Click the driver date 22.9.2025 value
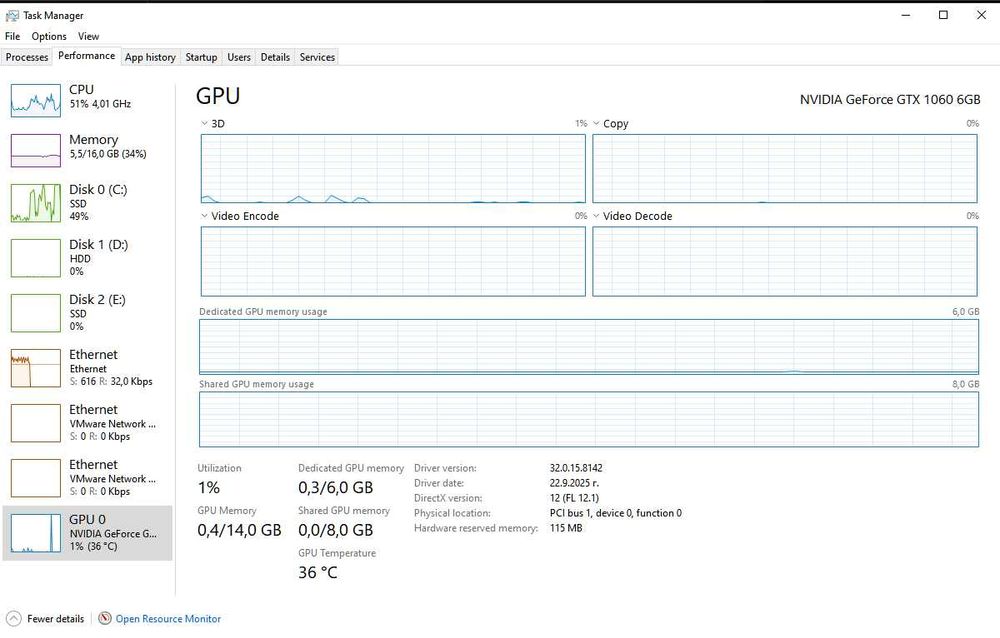Viewport: 1000px width, 638px height. [574, 483]
